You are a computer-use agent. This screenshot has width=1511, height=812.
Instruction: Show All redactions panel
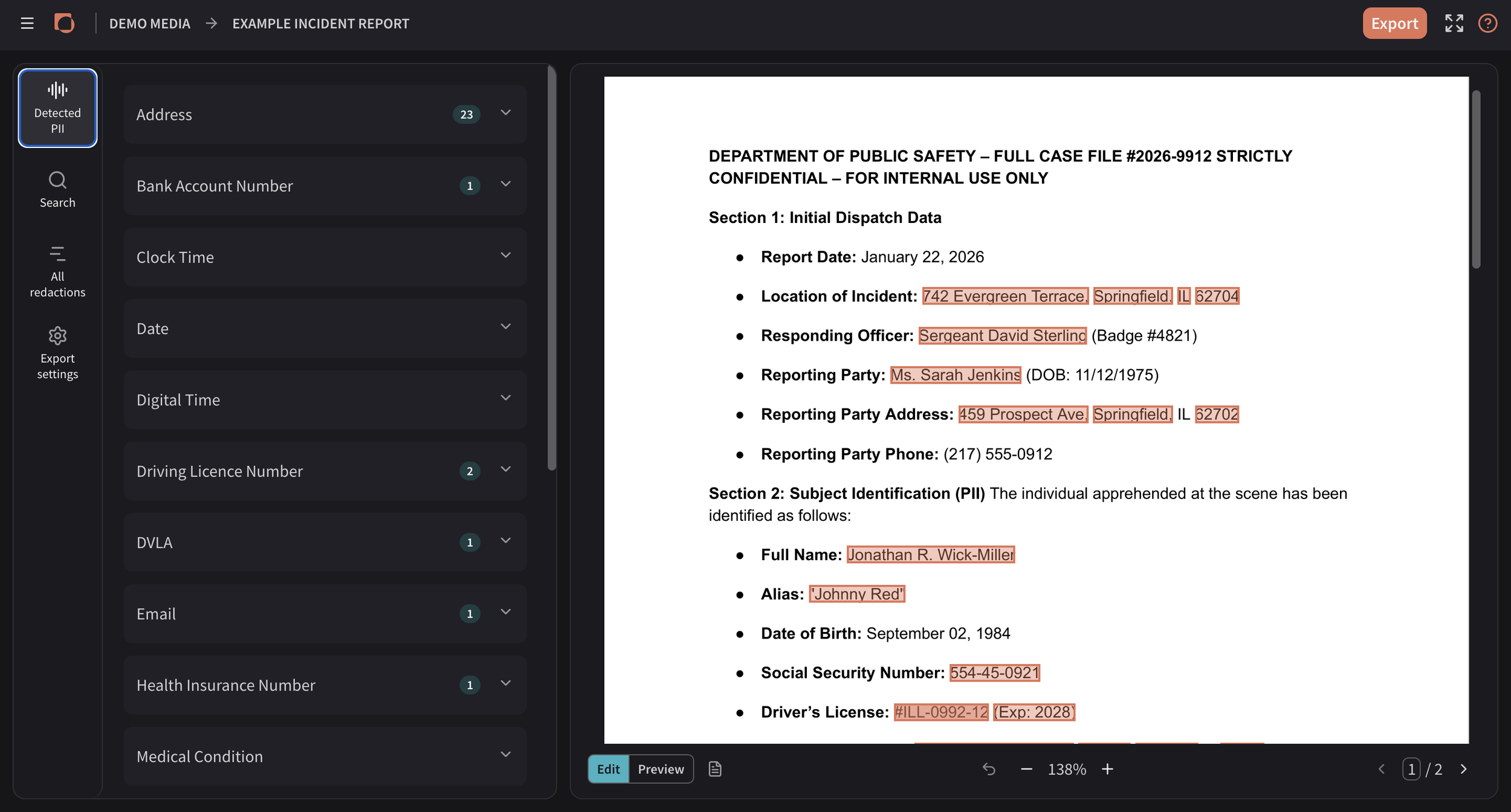[x=57, y=272]
